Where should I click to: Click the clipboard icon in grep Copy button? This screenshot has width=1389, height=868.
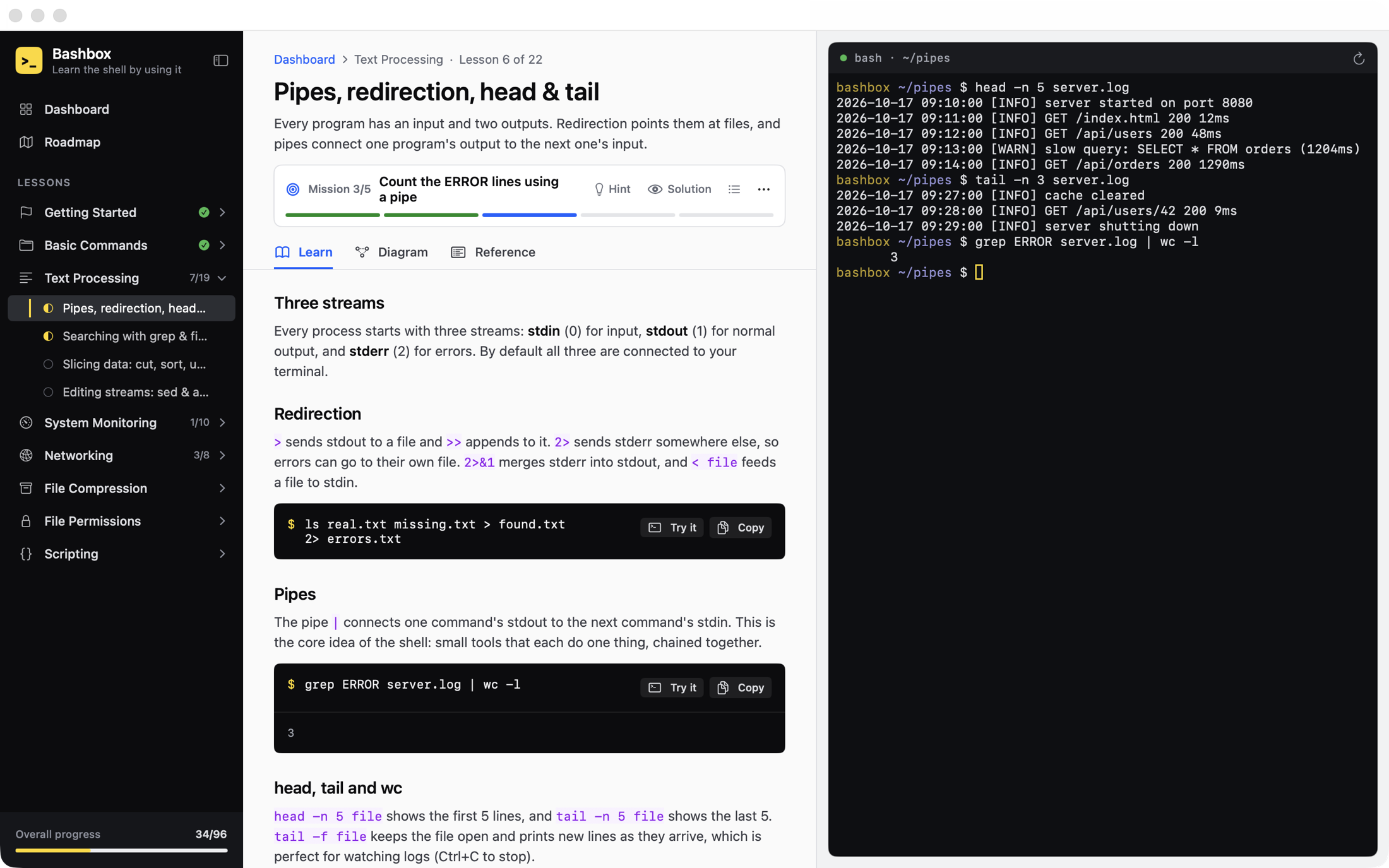click(x=724, y=687)
